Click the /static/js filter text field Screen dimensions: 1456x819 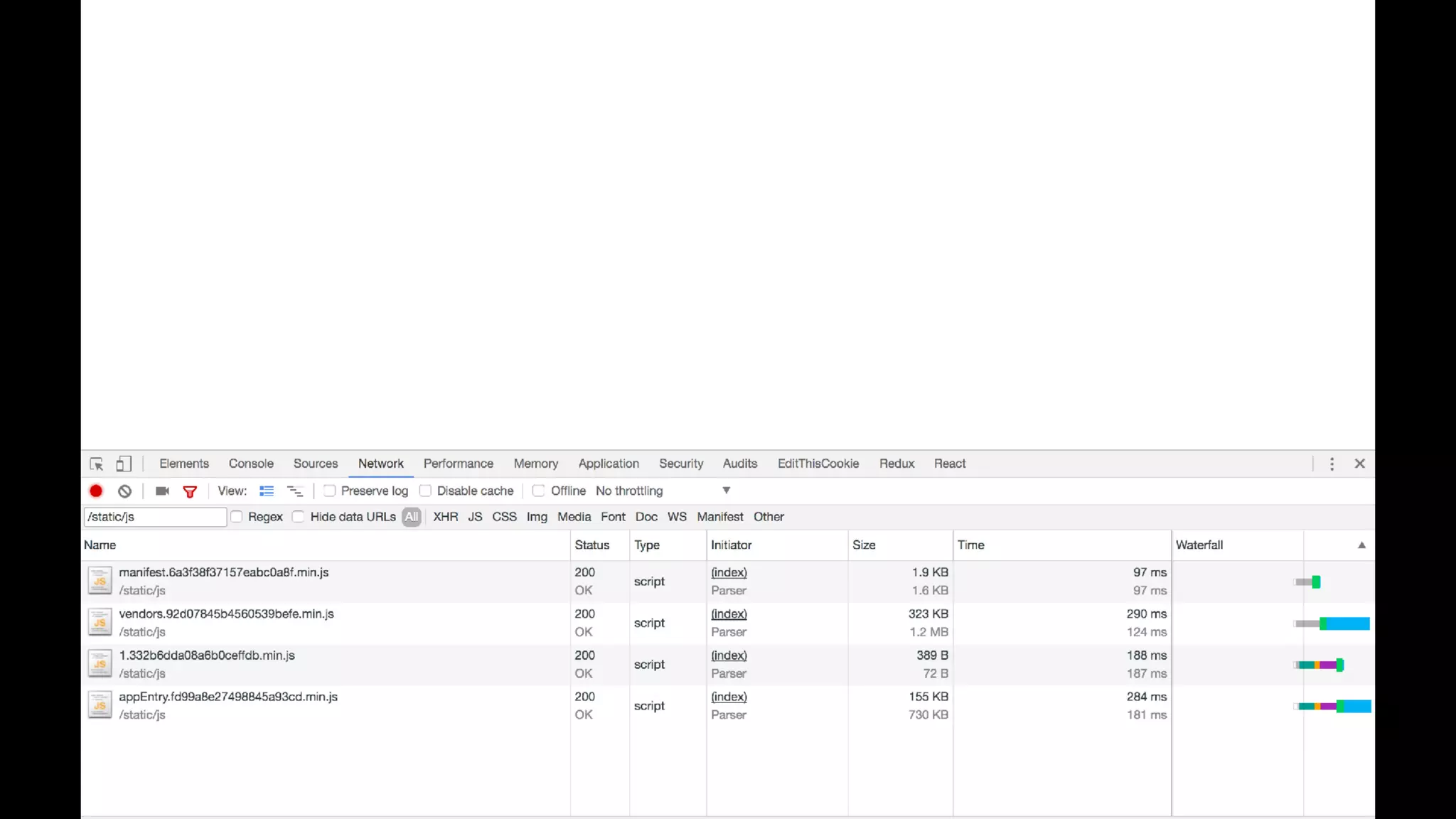[155, 517]
